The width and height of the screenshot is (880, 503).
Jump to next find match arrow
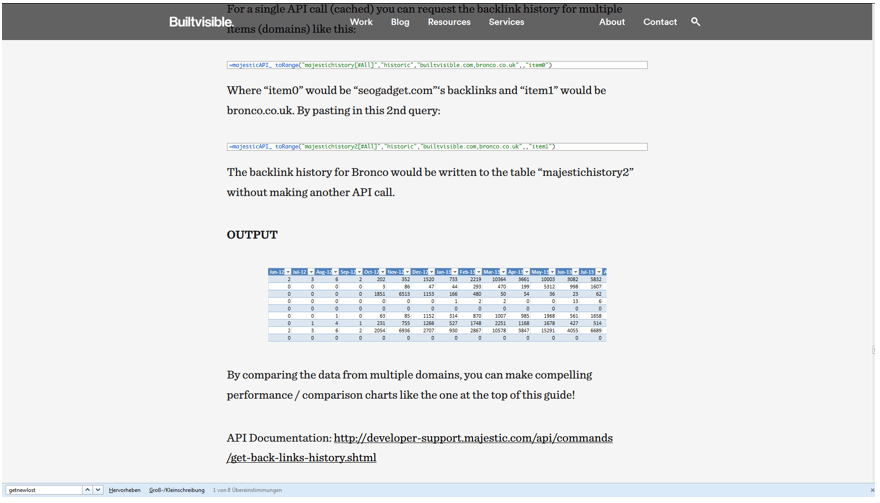pyautogui.click(x=98, y=490)
